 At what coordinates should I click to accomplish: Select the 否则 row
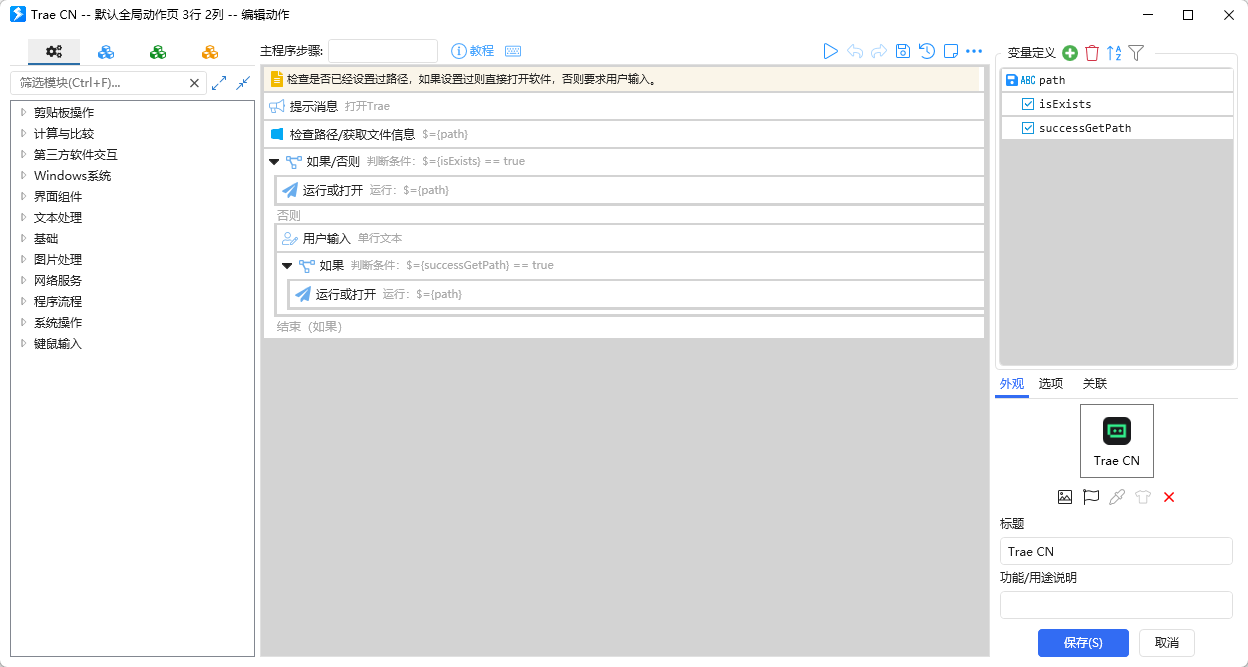pyautogui.click(x=625, y=215)
